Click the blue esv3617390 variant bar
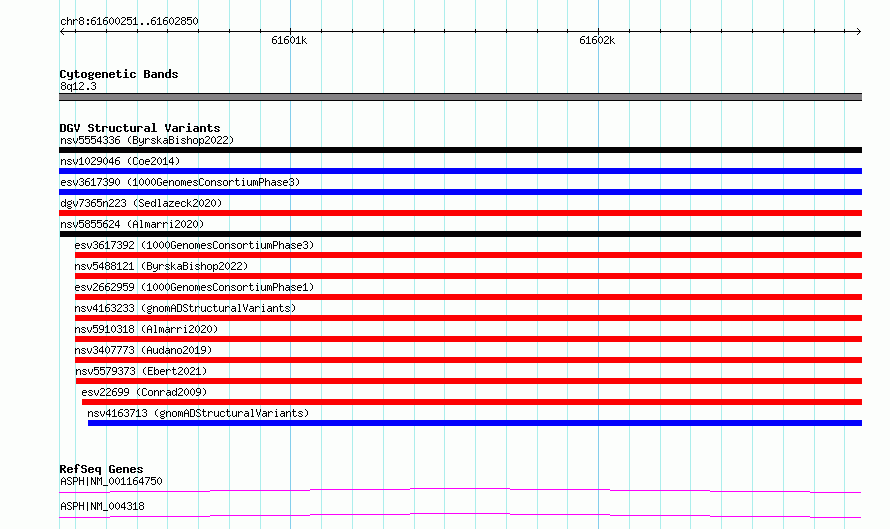The width and height of the screenshot is (890, 529). click(x=460, y=192)
